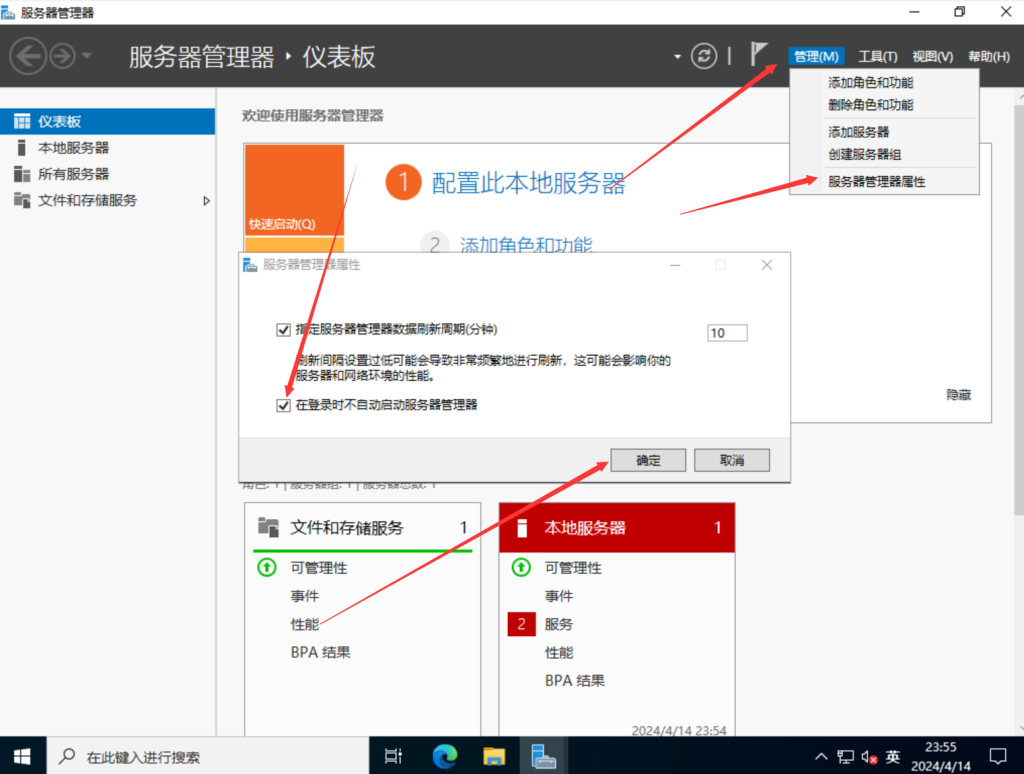
Task: Close the 服务器管理器属性 dialog
Action: pos(767,265)
